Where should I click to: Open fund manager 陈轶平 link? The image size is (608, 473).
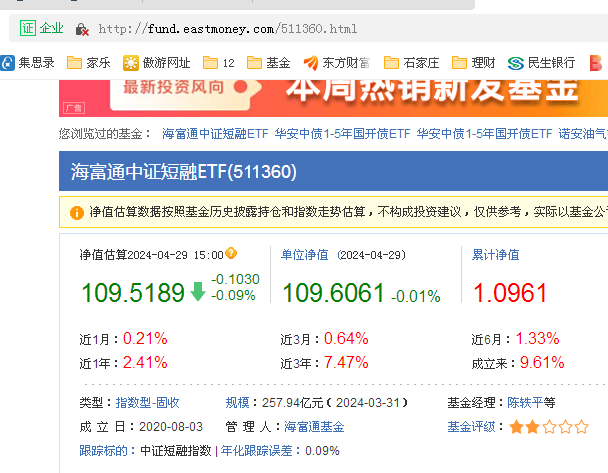tap(525, 403)
